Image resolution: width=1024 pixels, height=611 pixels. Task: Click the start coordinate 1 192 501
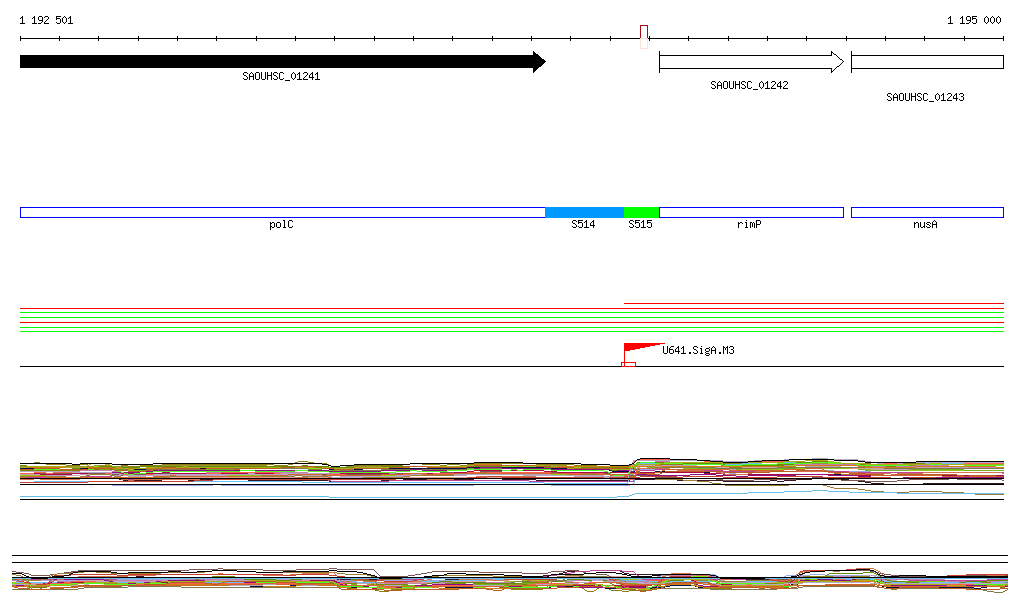[46, 20]
